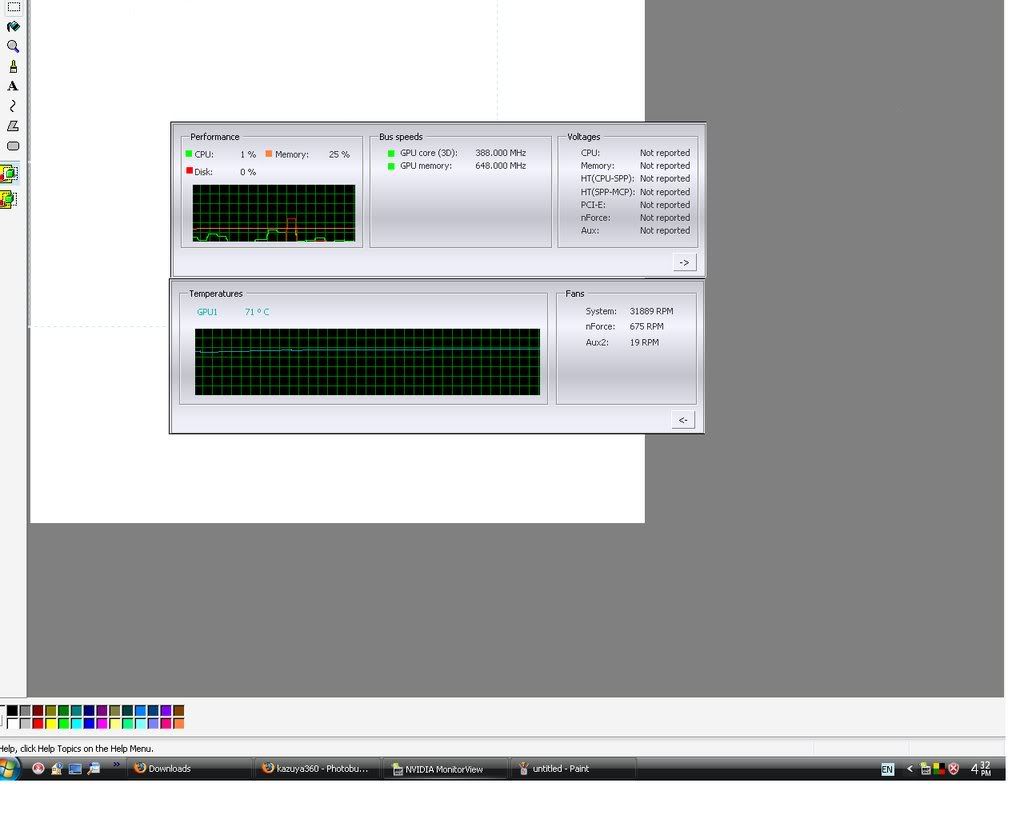Select the rectangular Select tool in Paint
The image size is (1024, 819).
pos(13,7)
